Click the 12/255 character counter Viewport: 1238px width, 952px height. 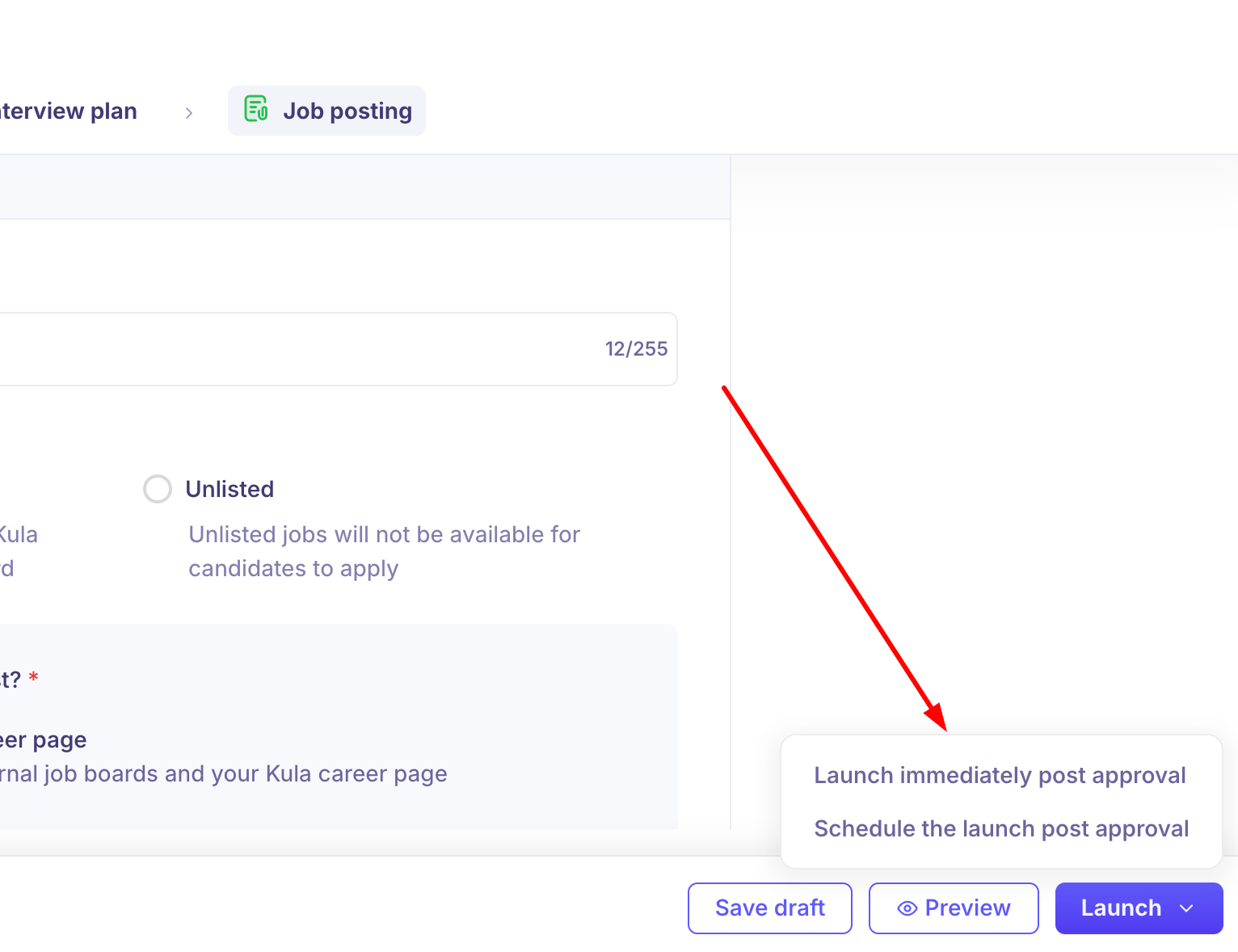pos(636,349)
